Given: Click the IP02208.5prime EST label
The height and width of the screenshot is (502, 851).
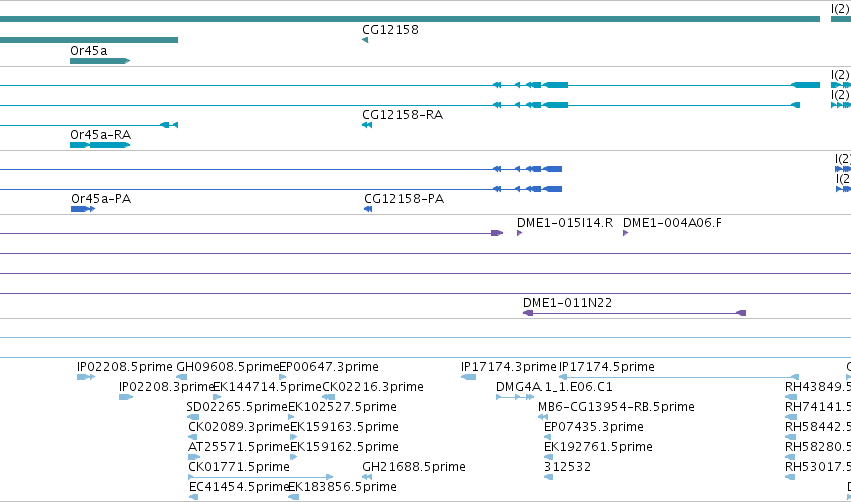Looking at the screenshot, I should [124, 367].
